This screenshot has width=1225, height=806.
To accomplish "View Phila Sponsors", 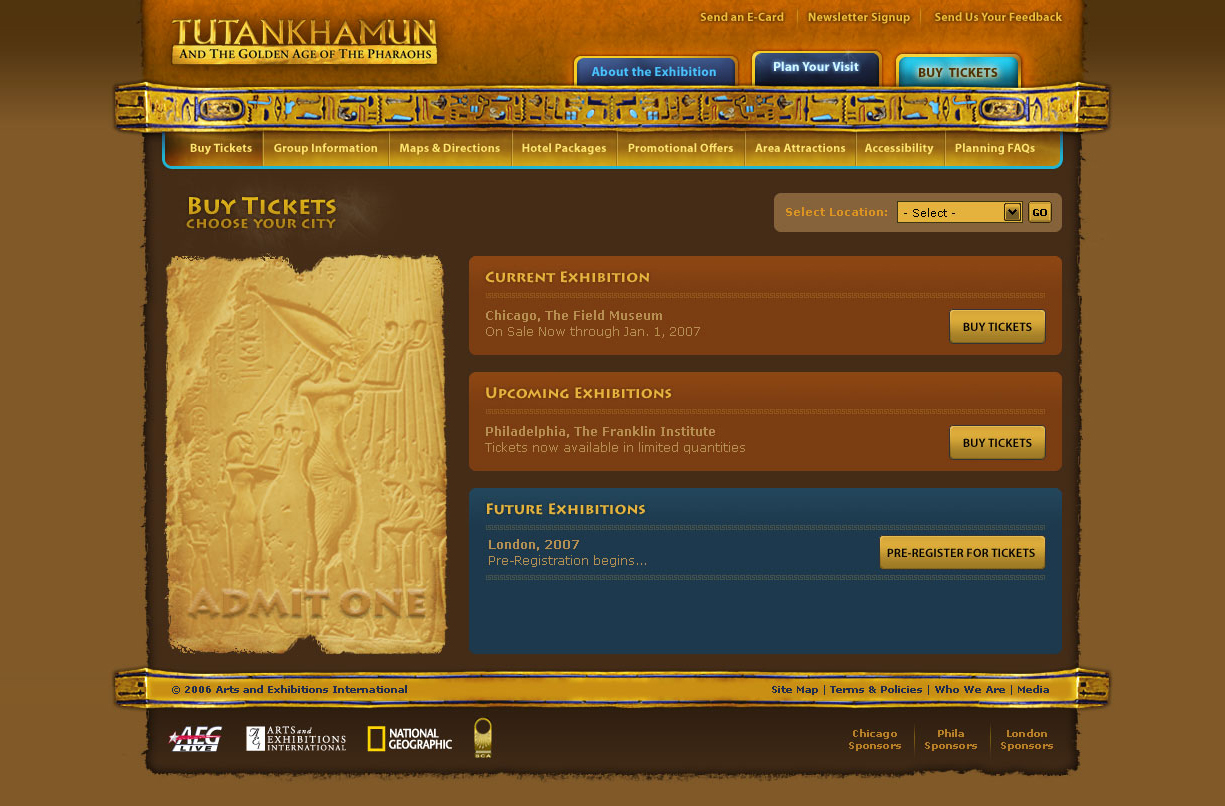I will 951,740.
